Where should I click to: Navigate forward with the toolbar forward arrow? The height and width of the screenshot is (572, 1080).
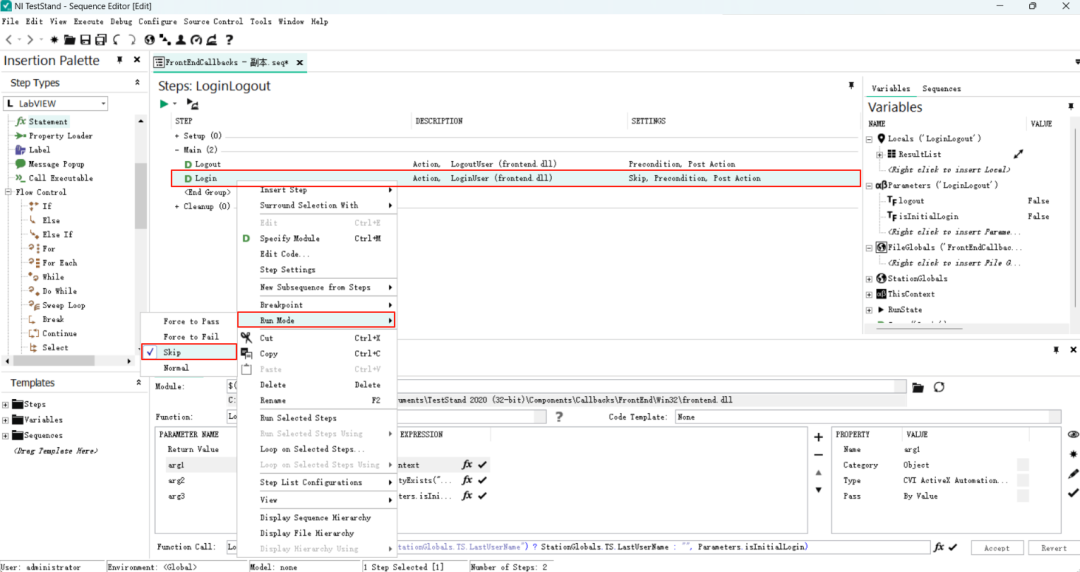[x=30, y=40]
